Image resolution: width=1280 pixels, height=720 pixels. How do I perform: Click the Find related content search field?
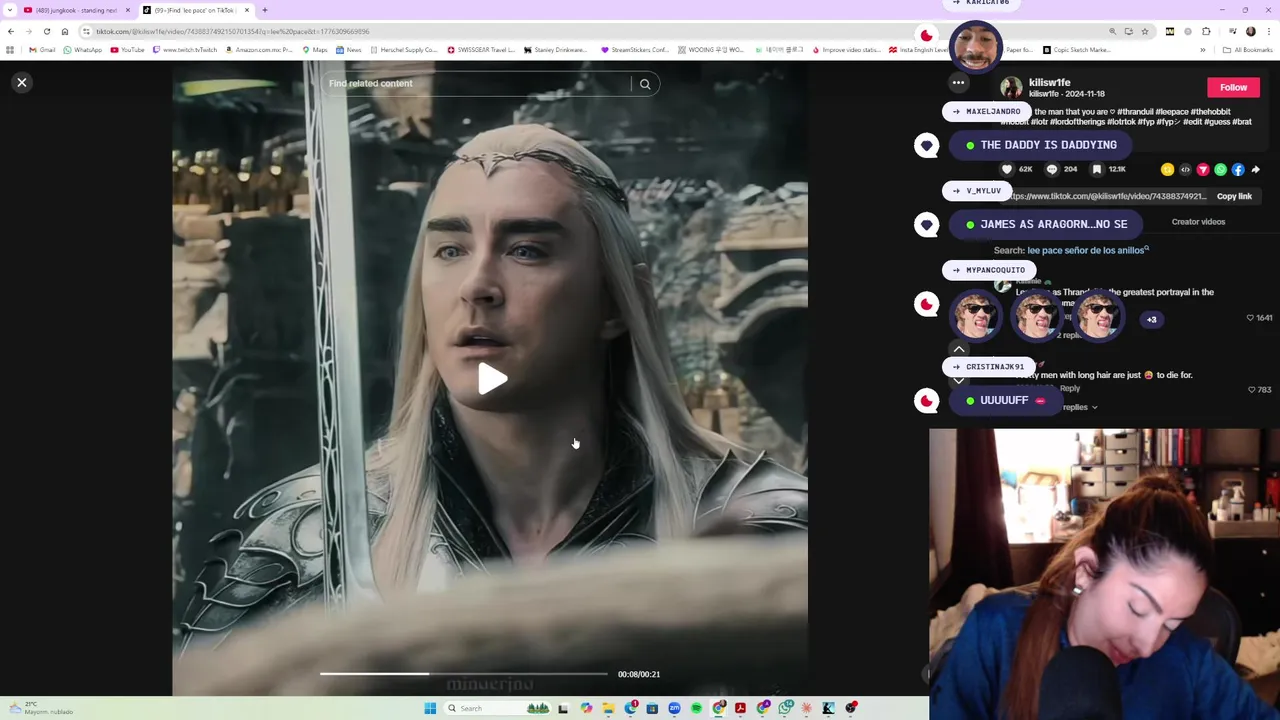click(x=478, y=84)
